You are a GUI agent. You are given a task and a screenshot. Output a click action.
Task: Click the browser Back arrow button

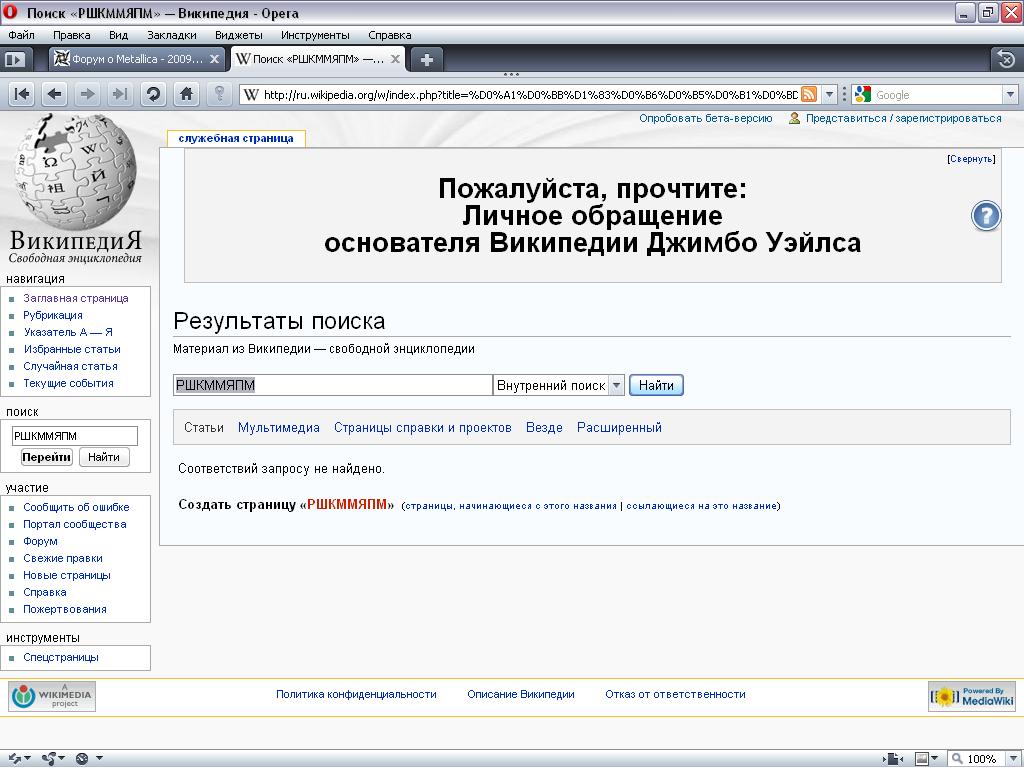(54, 94)
